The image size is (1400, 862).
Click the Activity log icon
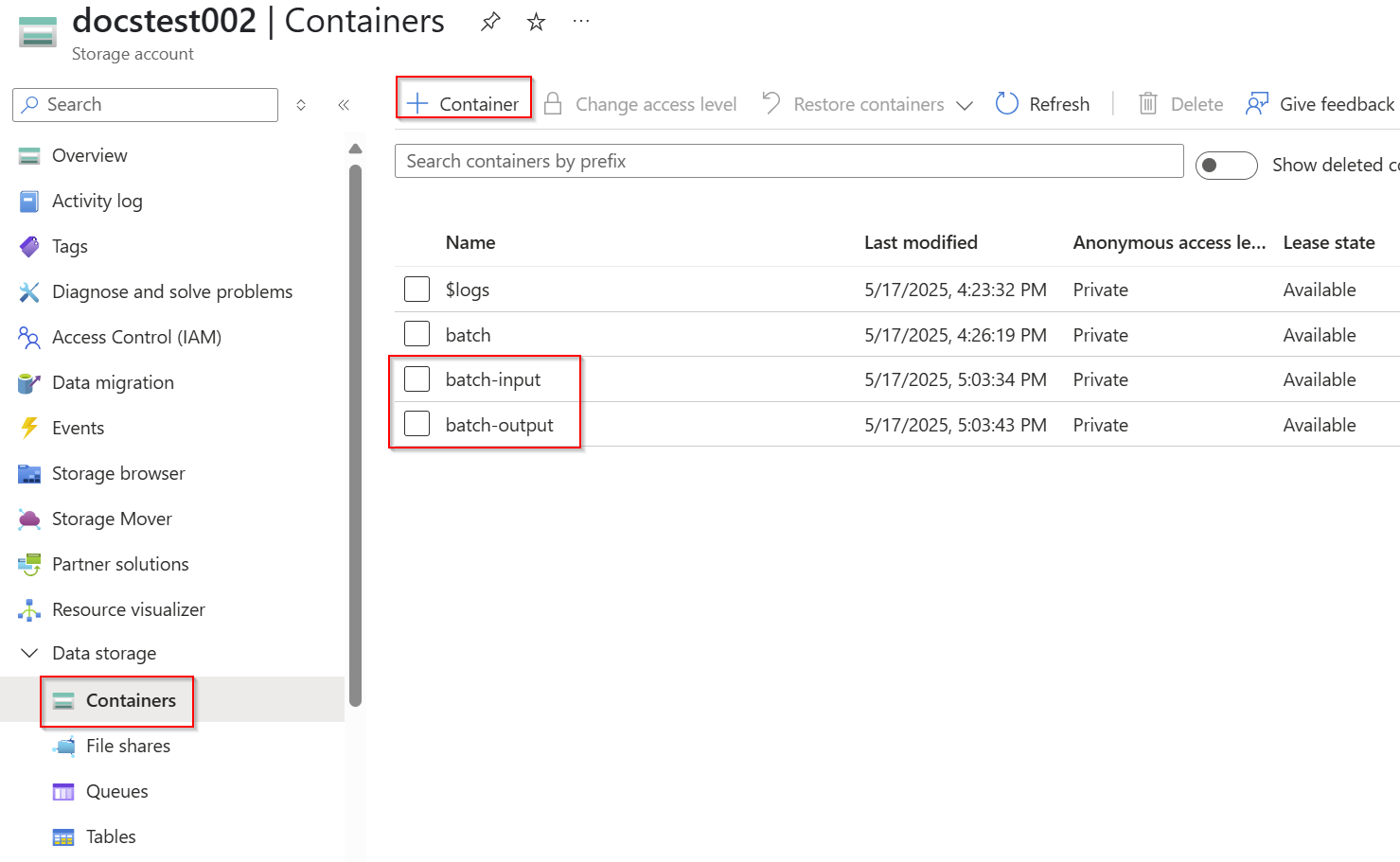29,202
